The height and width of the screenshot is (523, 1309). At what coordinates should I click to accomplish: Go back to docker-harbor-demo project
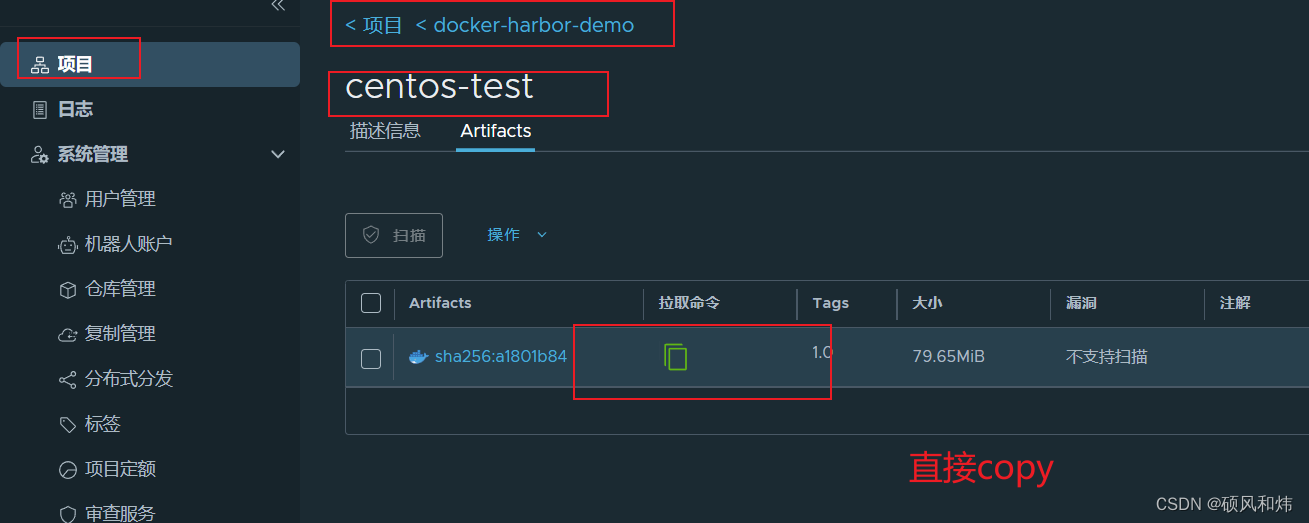(x=525, y=25)
